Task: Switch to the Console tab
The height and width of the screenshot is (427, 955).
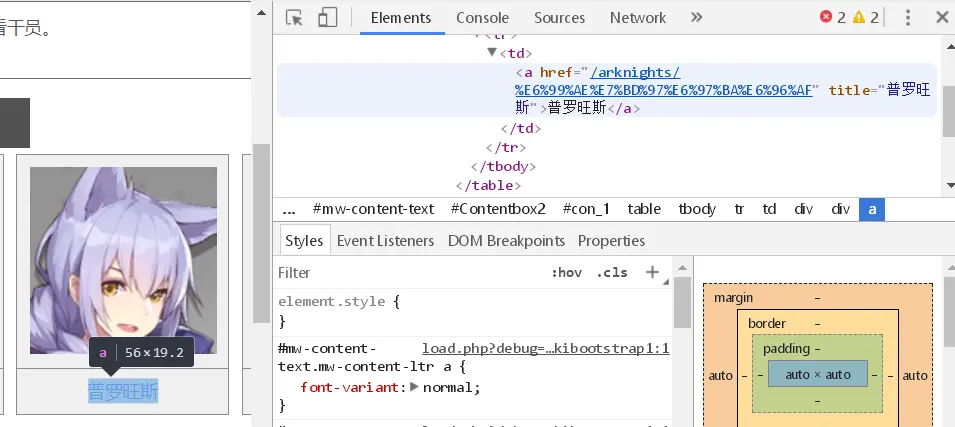Action: pyautogui.click(x=482, y=18)
